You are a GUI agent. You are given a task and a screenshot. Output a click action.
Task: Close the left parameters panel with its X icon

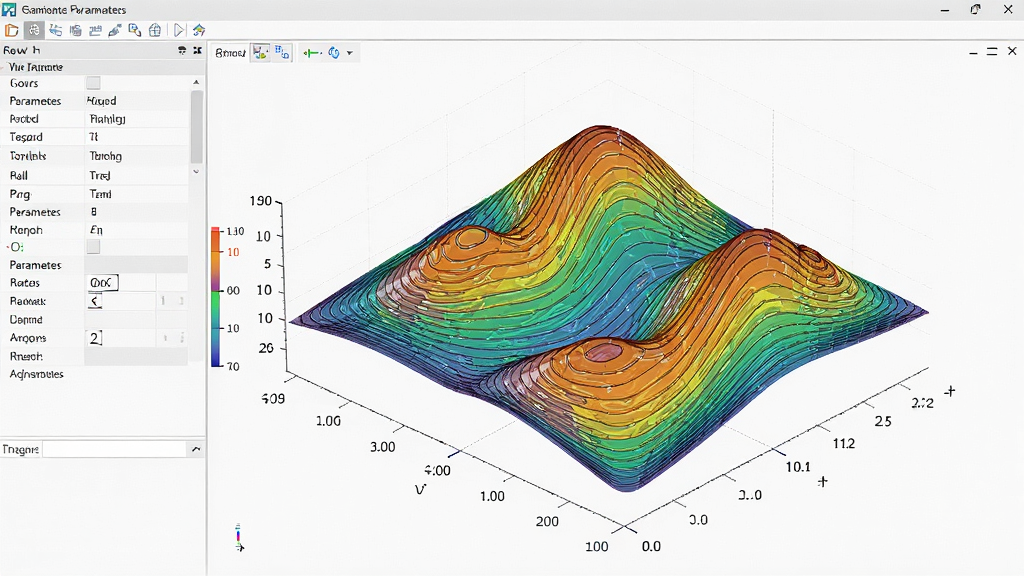pos(197,50)
